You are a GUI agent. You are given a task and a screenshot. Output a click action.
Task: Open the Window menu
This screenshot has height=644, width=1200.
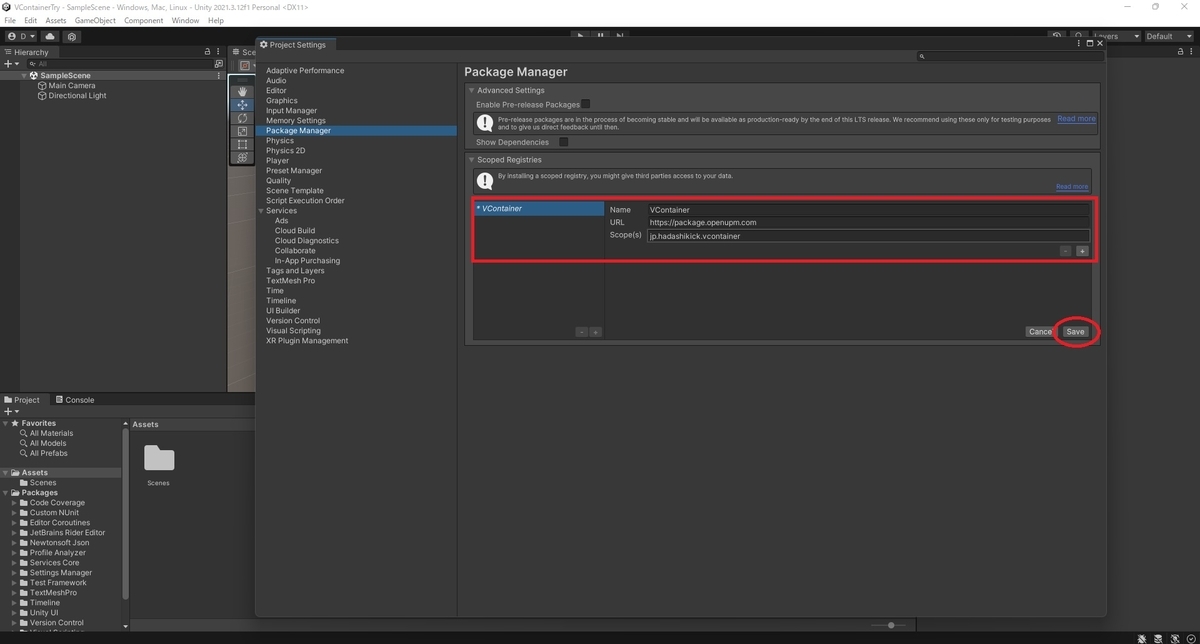point(185,20)
